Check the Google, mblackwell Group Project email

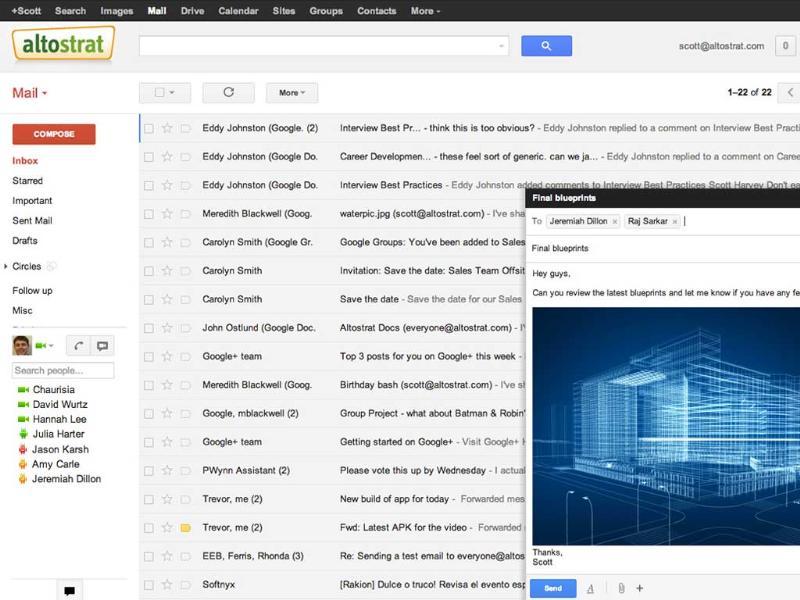[x=148, y=414]
